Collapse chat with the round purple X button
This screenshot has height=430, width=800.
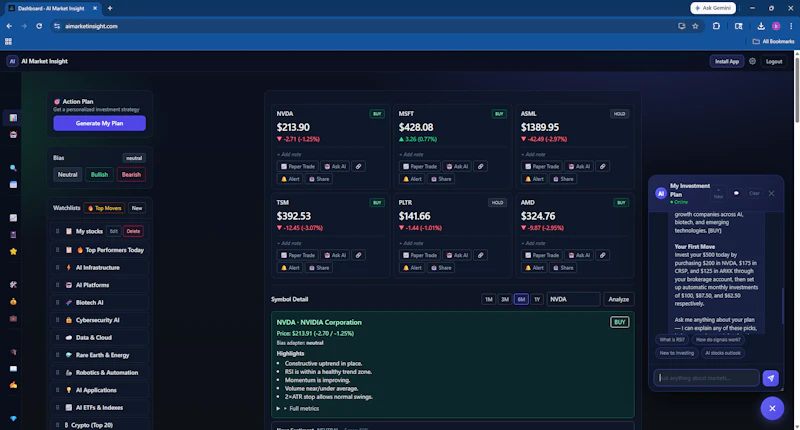pyautogui.click(x=772, y=408)
